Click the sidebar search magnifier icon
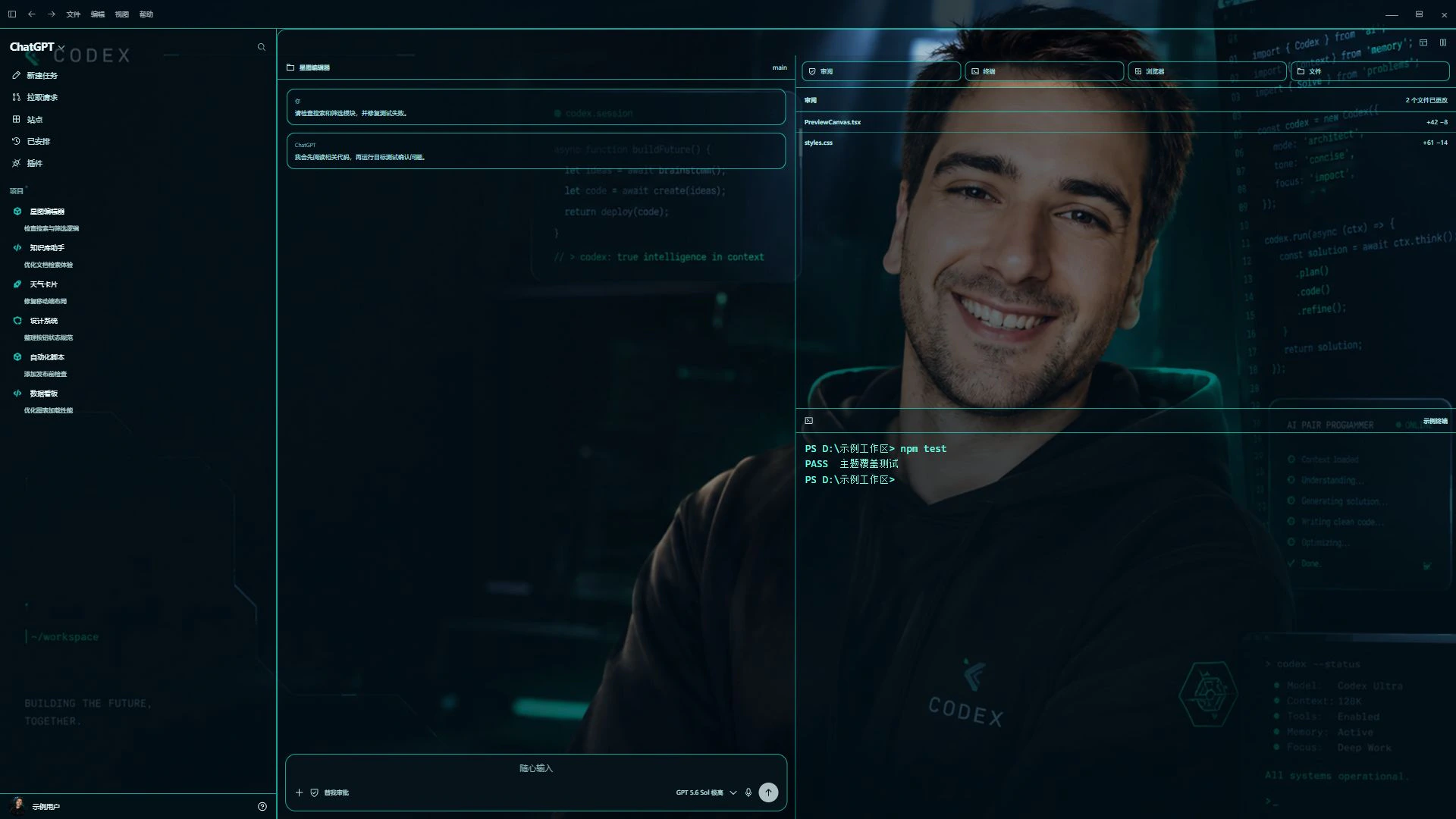The image size is (1456, 819). click(262, 47)
